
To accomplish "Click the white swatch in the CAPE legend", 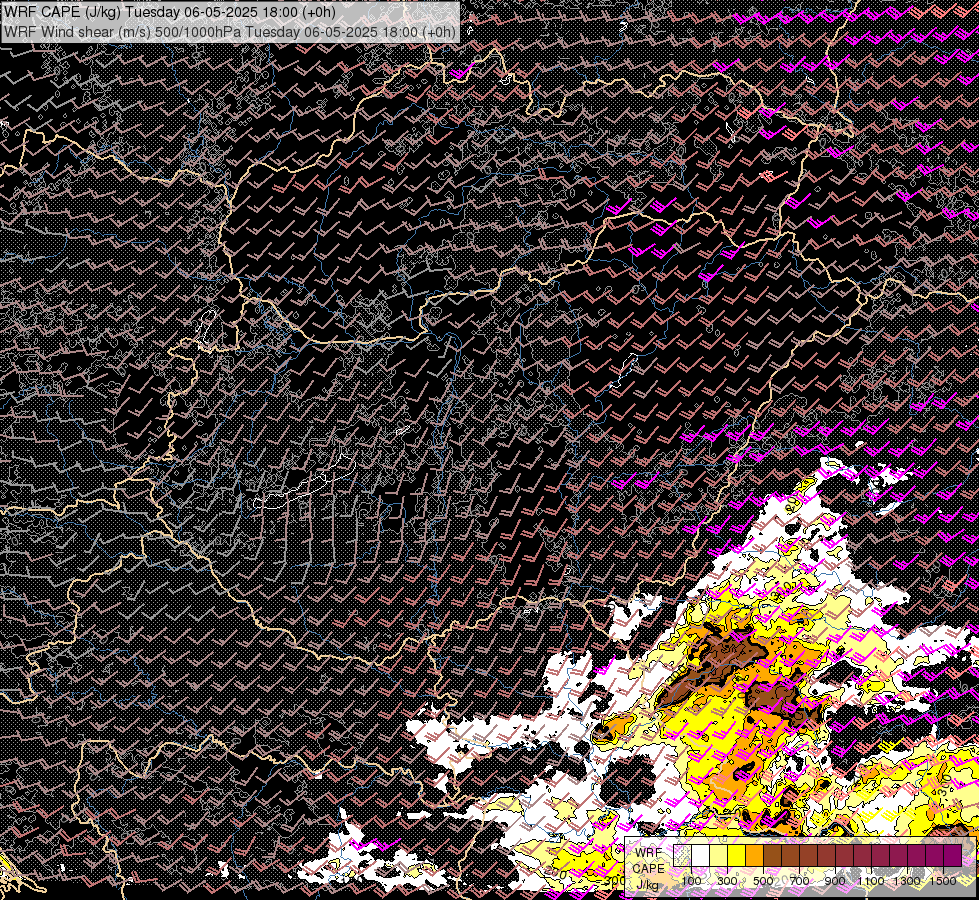I will 701,855.
